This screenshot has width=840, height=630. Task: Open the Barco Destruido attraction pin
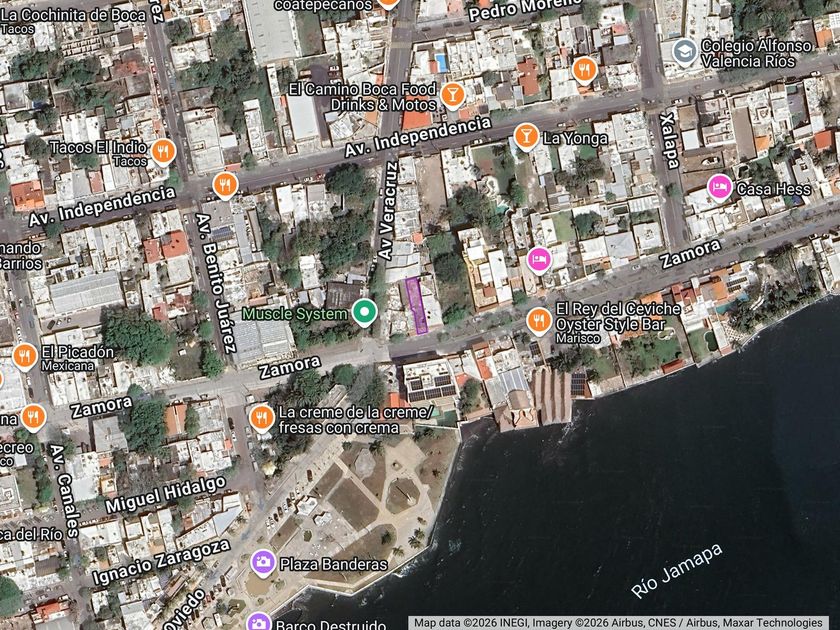click(259, 622)
